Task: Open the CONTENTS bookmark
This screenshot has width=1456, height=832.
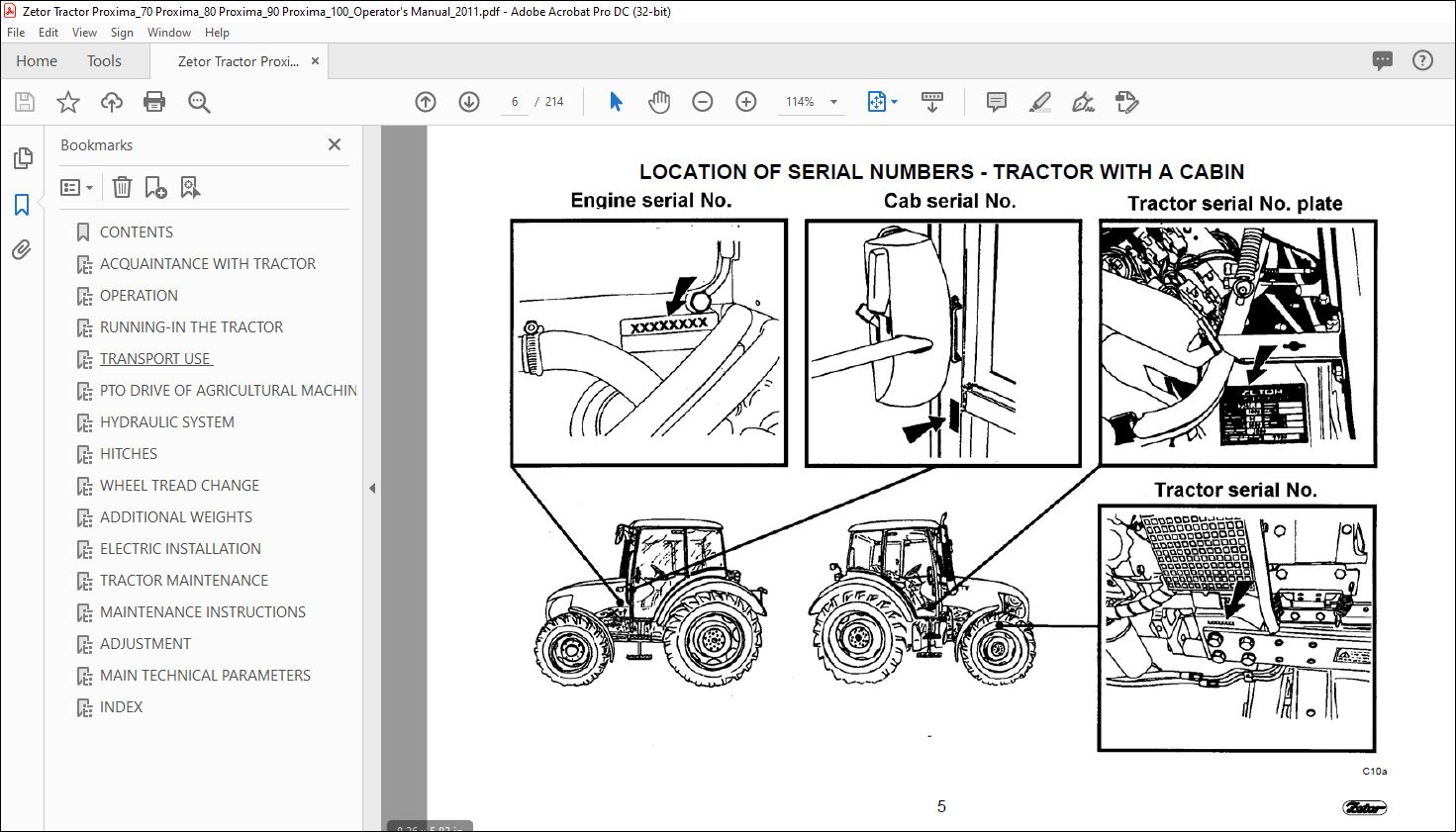Action: [x=137, y=232]
